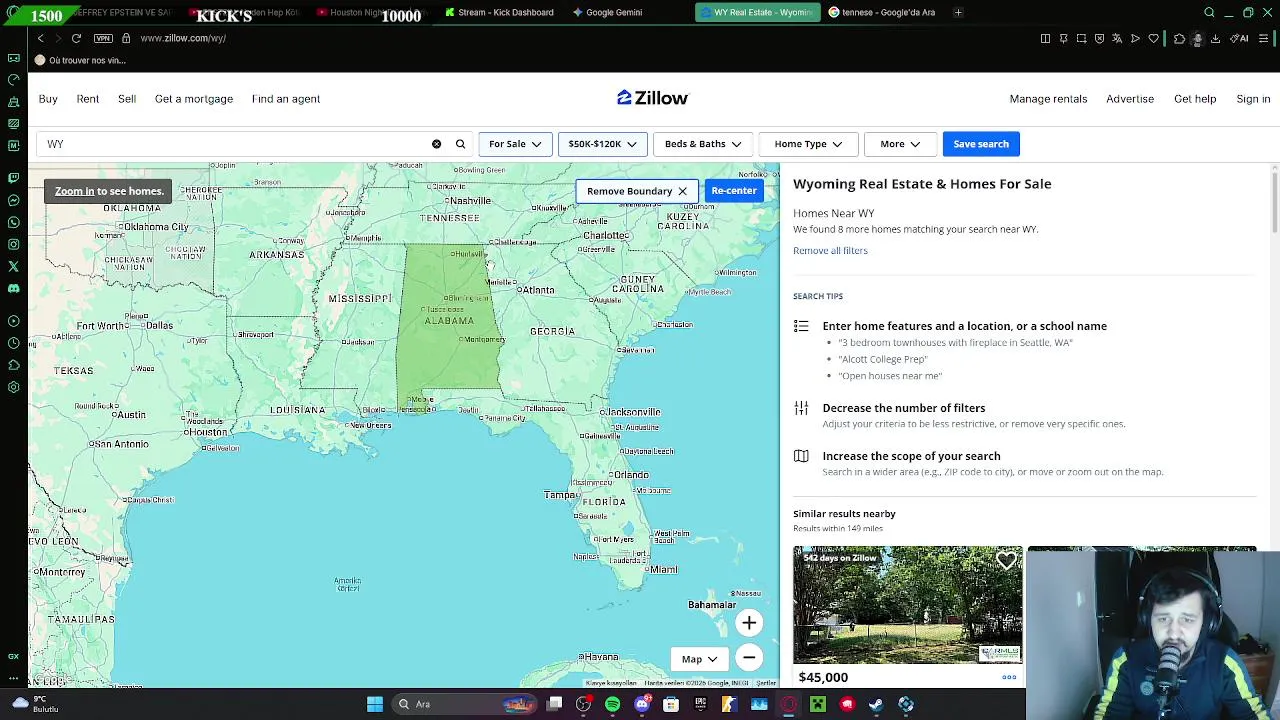1280x720 pixels.
Task: Open Spotify from the taskbar
Action: (x=612, y=704)
